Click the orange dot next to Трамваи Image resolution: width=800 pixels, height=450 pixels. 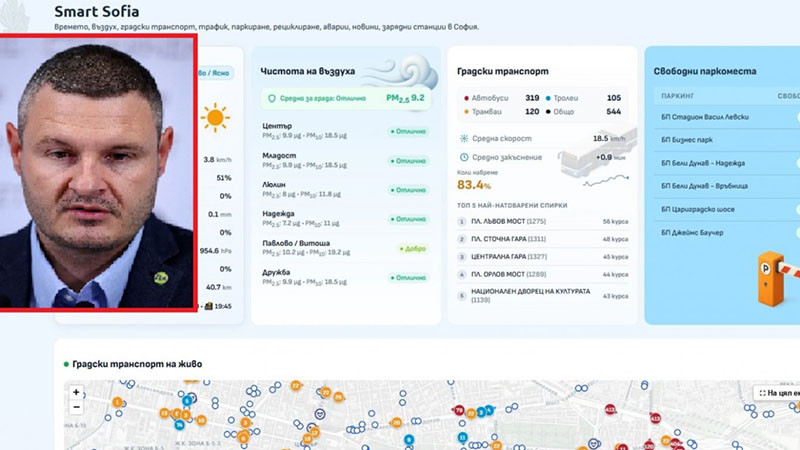click(x=466, y=112)
